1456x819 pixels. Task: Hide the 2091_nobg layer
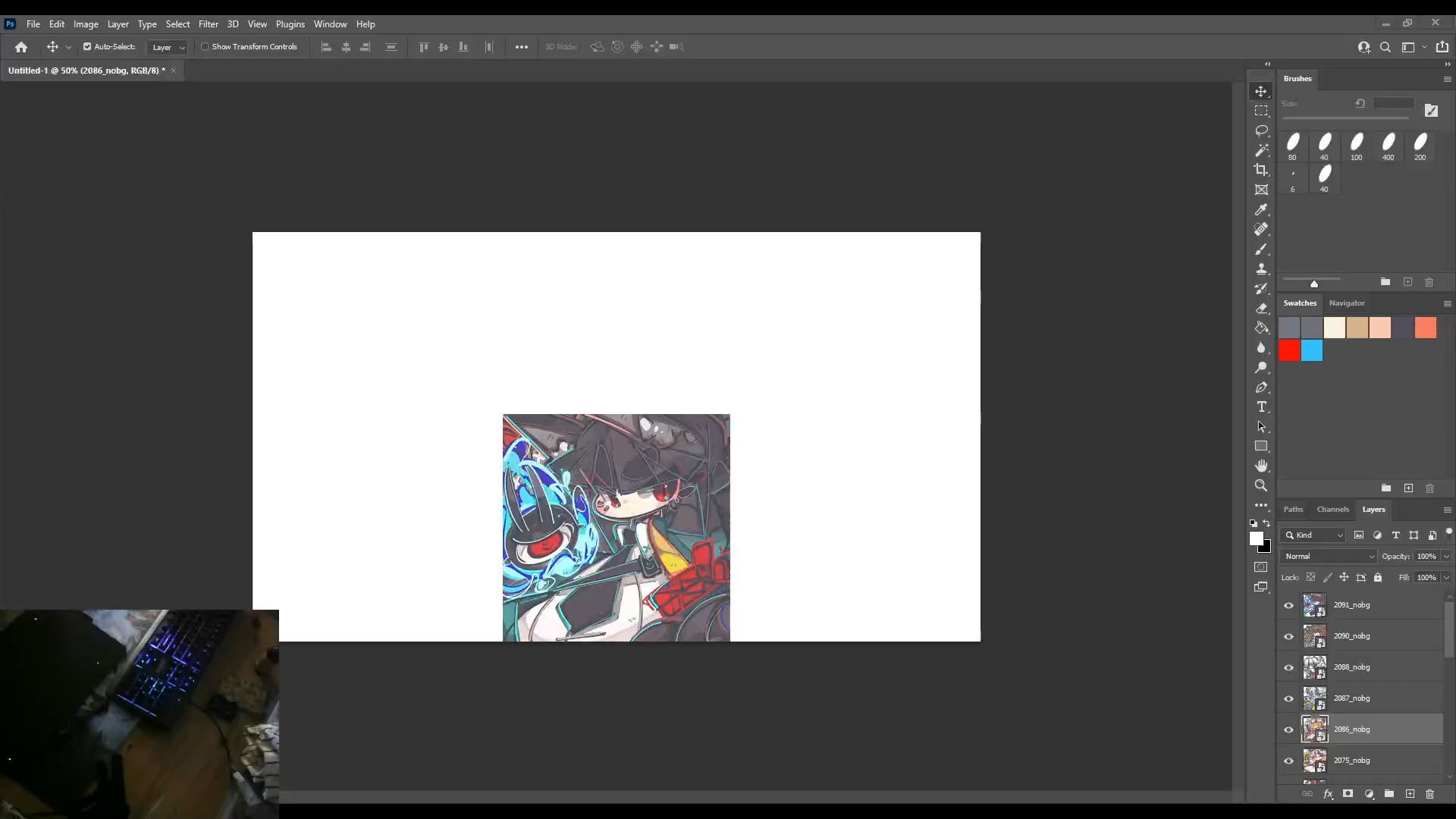pyautogui.click(x=1288, y=605)
